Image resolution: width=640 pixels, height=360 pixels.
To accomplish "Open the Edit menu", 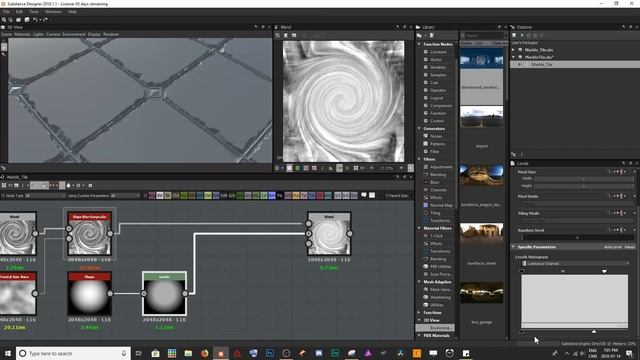I will pyautogui.click(x=19, y=12).
